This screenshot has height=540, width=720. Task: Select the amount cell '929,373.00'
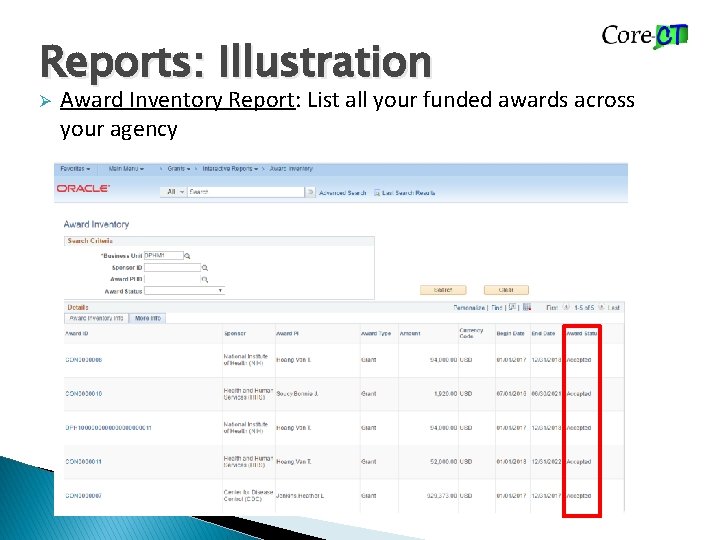pyautogui.click(x=442, y=495)
